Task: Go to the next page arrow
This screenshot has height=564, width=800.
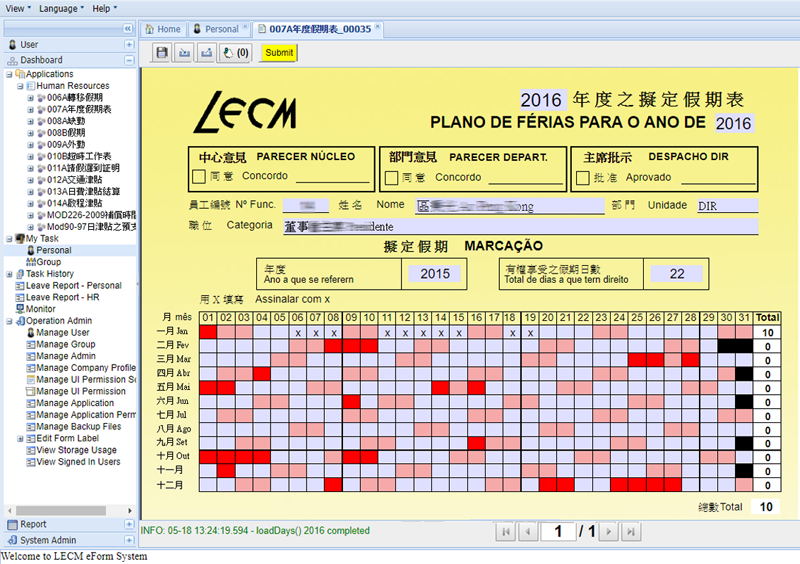Action: tap(608, 532)
